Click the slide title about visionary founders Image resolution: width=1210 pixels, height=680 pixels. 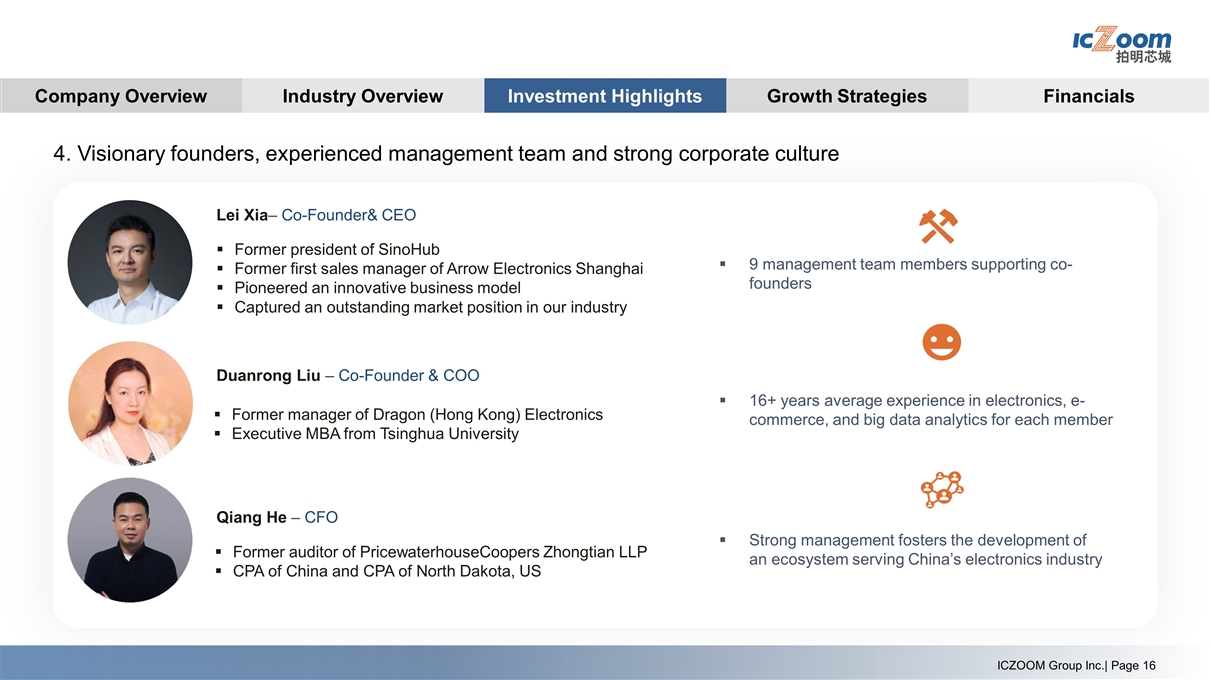click(446, 154)
